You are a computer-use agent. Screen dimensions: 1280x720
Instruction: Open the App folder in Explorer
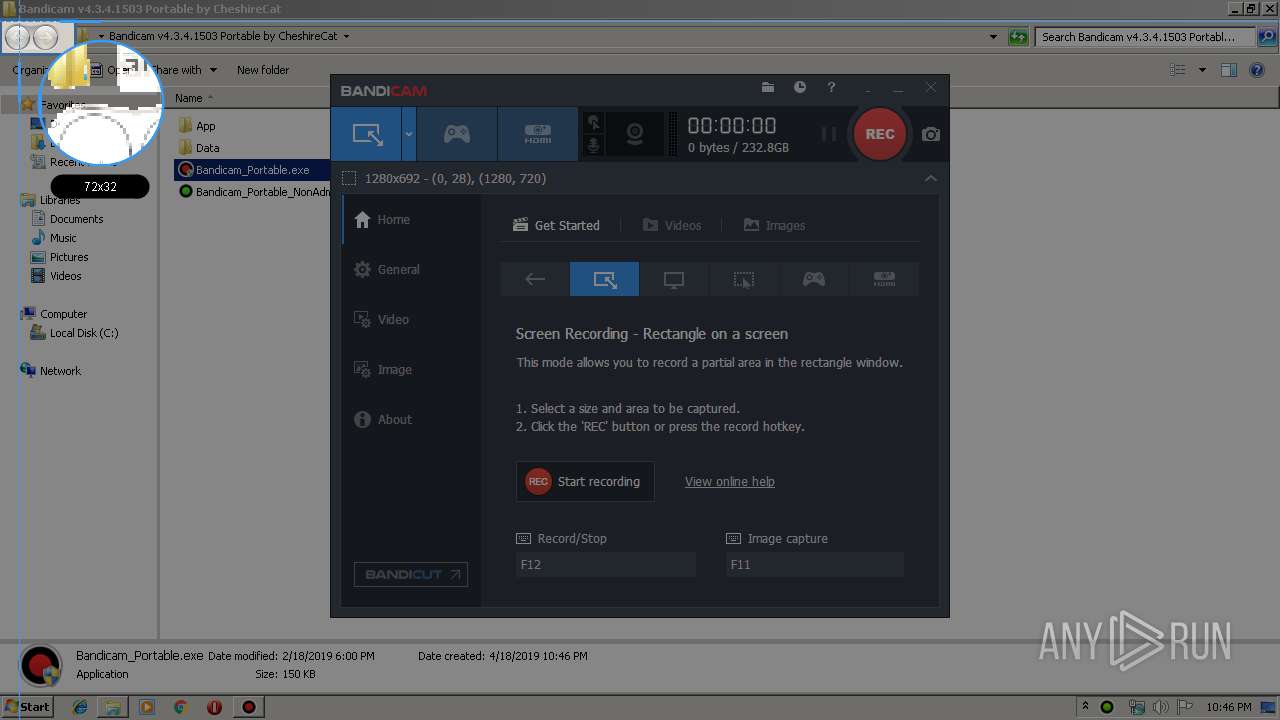tap(196, 126)
